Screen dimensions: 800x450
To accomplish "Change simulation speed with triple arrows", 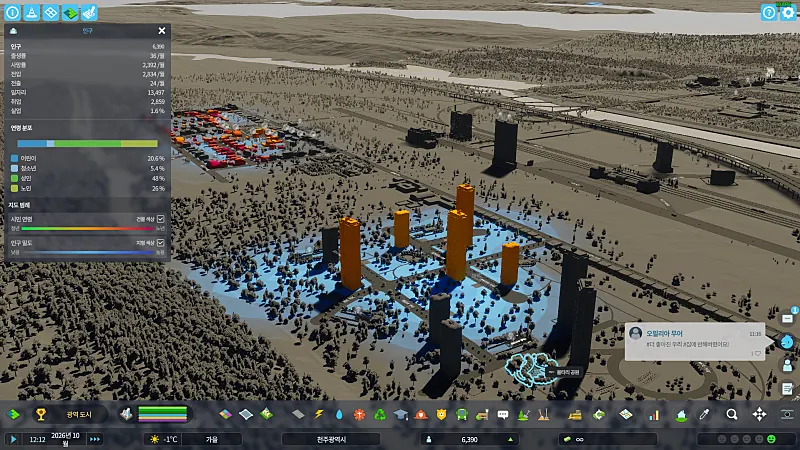I will 95,439.
